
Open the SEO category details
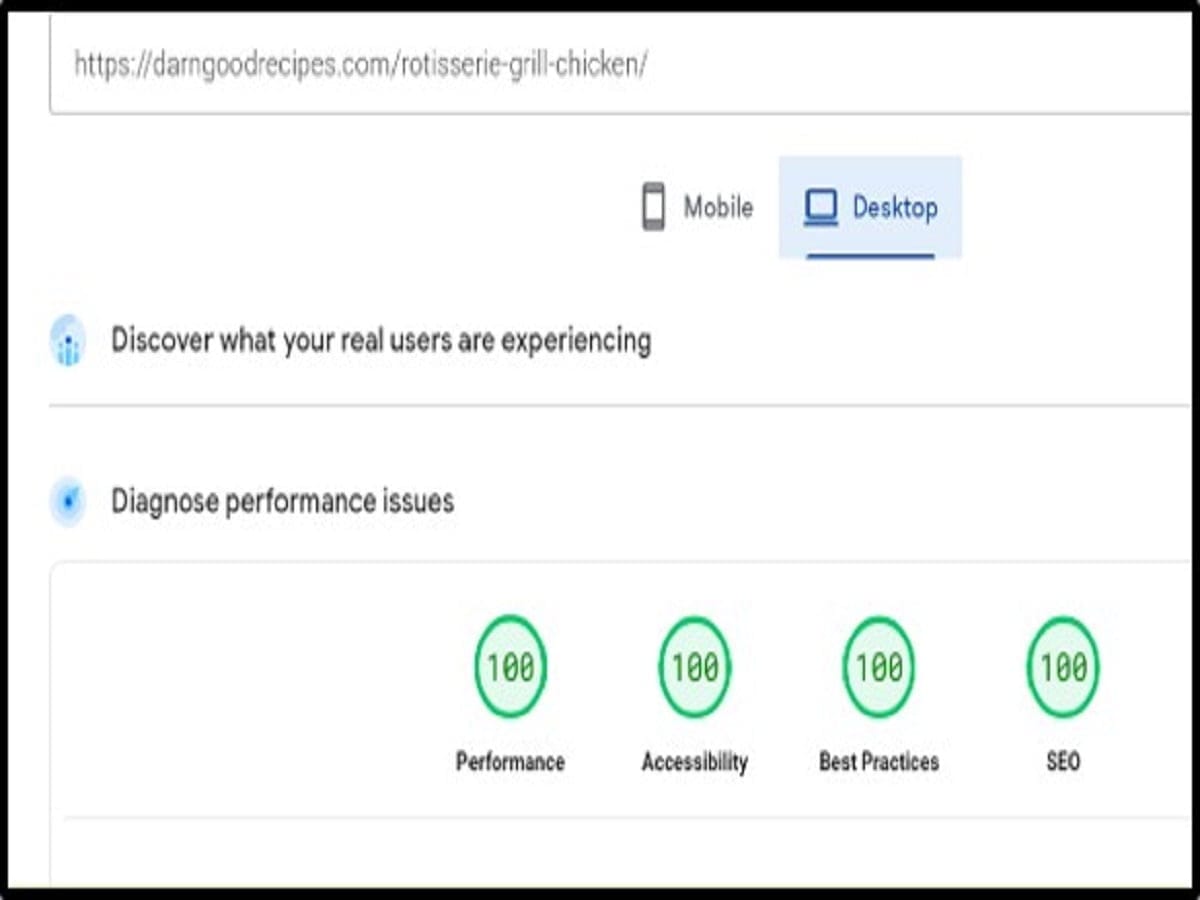[1063, 700]
